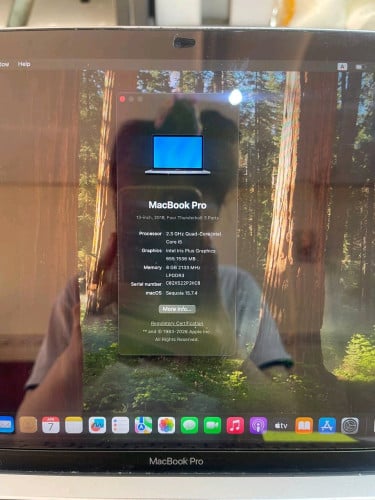Screen dimensions: 375x500
Task: Open the Help menu
Action: click(x=24, y=64)
